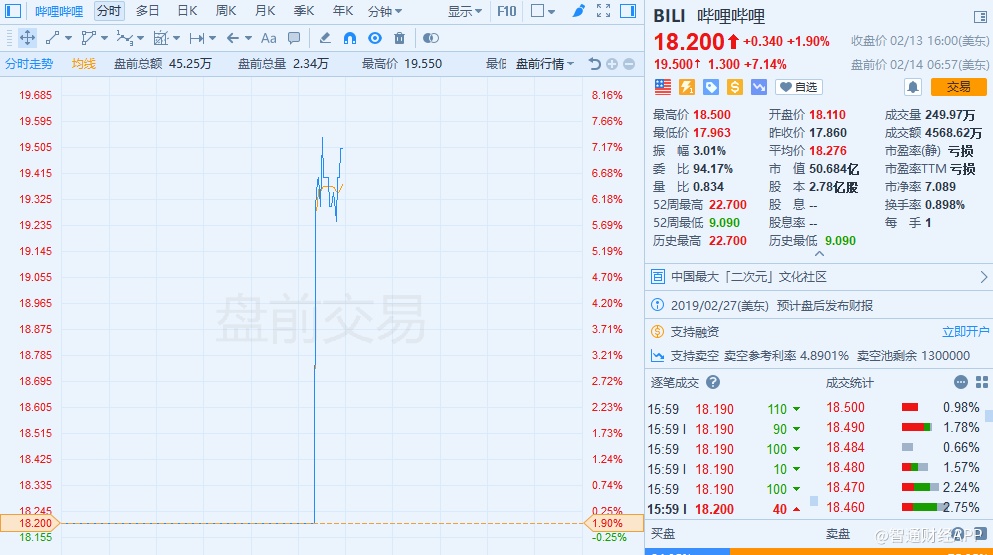
Task: Click the US flag market icon
Action: click(662, 87)
